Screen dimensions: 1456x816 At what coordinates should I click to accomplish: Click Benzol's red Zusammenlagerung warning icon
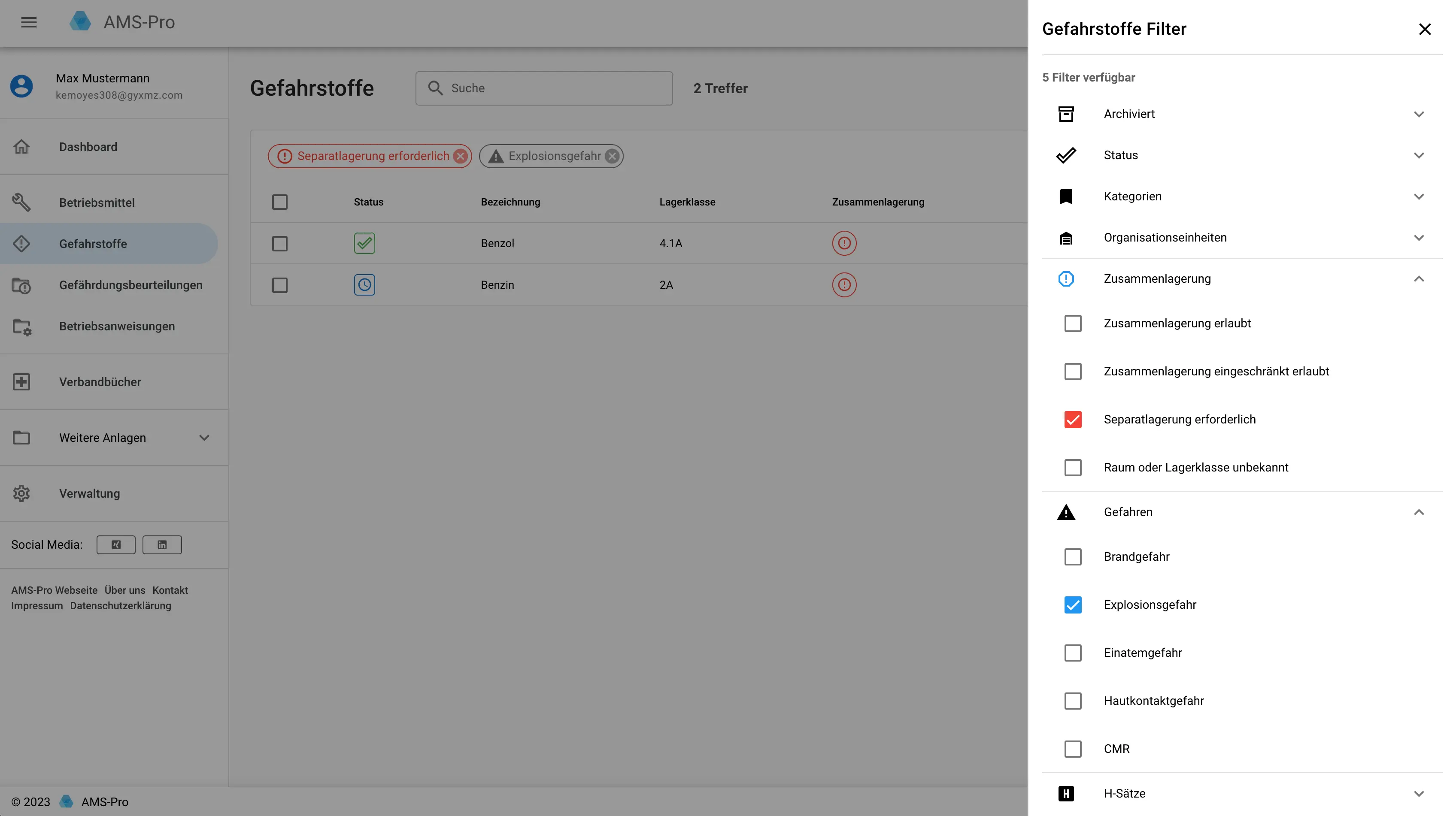pyautogui.click(x=844, y=243)
